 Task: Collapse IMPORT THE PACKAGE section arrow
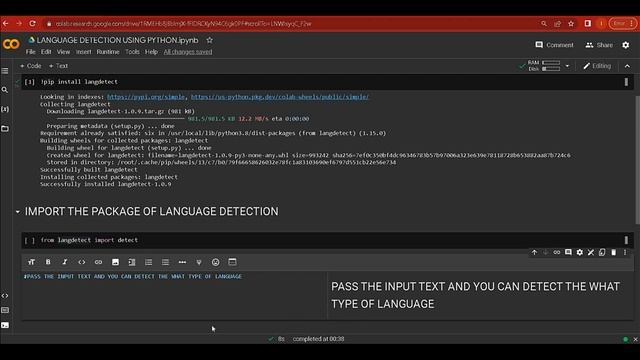click(x=18, y=211)
